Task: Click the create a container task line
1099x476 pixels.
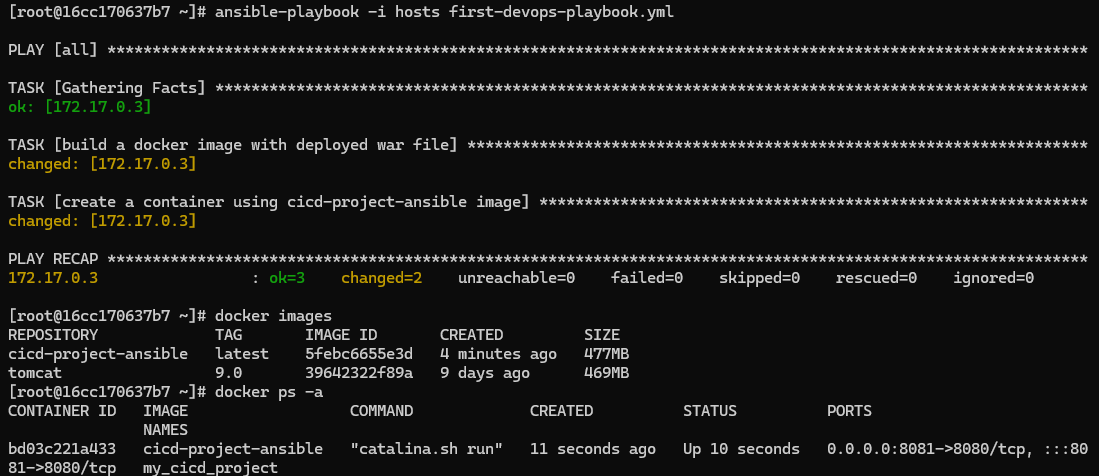Action: point(268,202)
